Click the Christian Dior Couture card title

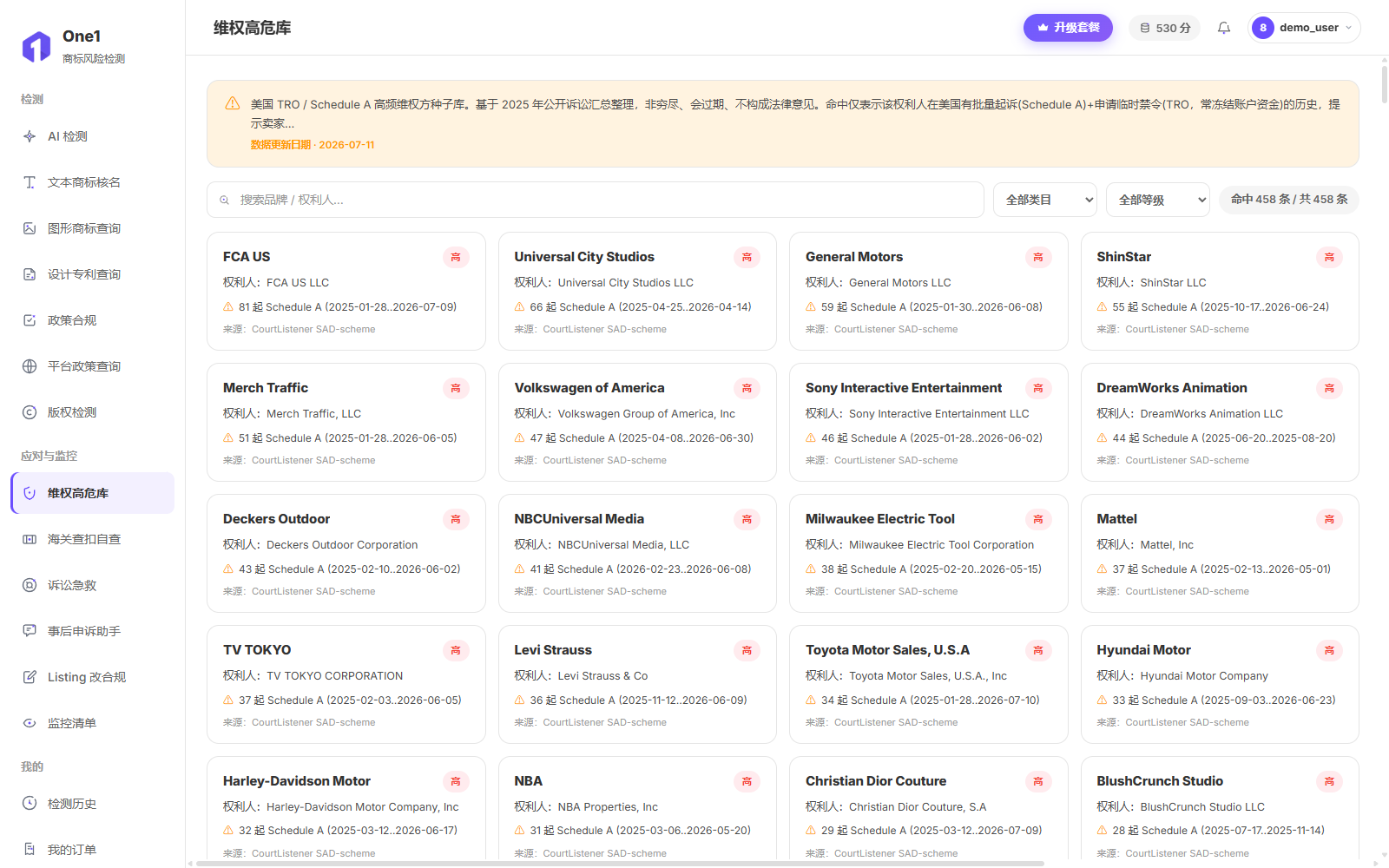click(x=876, y=781)
